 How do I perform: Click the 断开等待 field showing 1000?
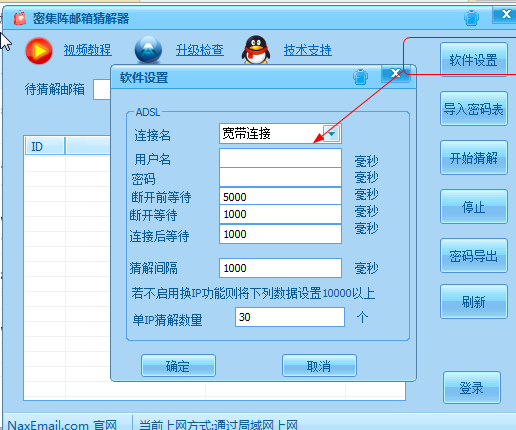pyautogui.click(x=280, y=214)
